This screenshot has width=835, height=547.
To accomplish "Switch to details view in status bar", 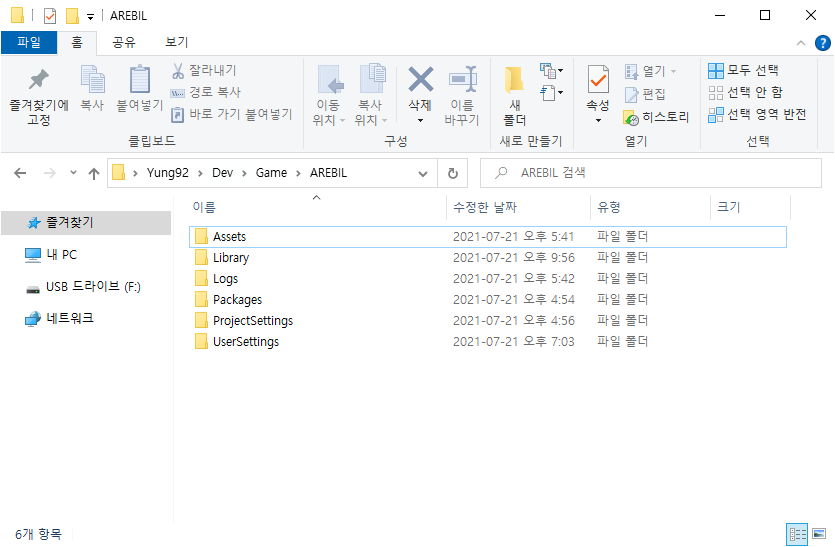I will 797,534.
